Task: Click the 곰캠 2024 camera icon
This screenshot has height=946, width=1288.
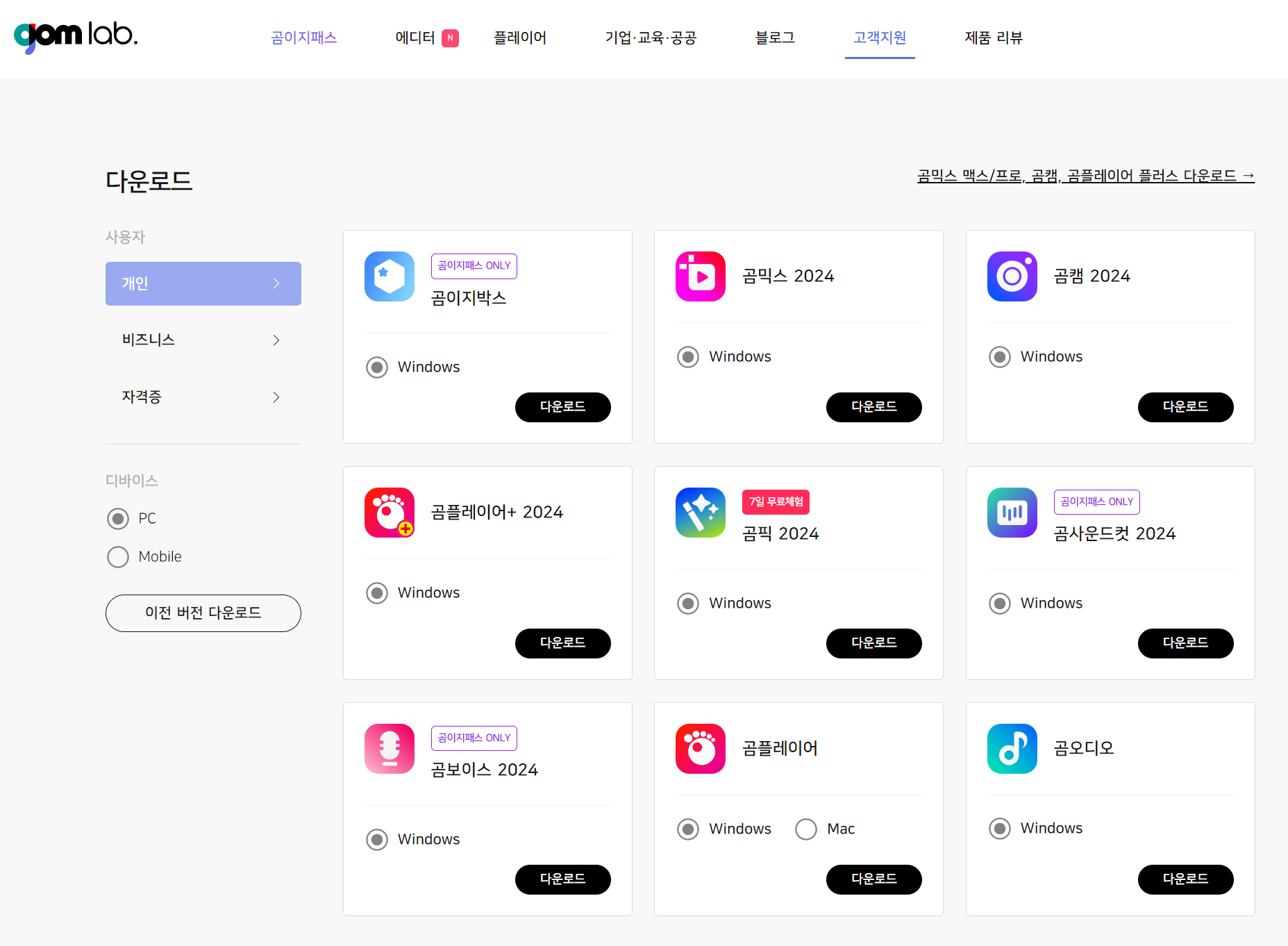Action: point(1012,276)
